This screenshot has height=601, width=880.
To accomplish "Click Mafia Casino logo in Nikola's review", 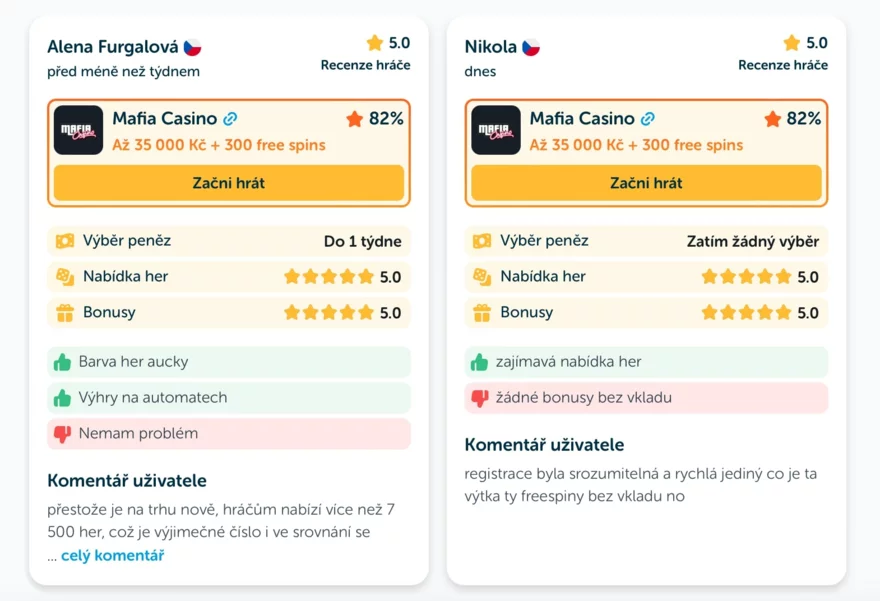I will (496, 130).
